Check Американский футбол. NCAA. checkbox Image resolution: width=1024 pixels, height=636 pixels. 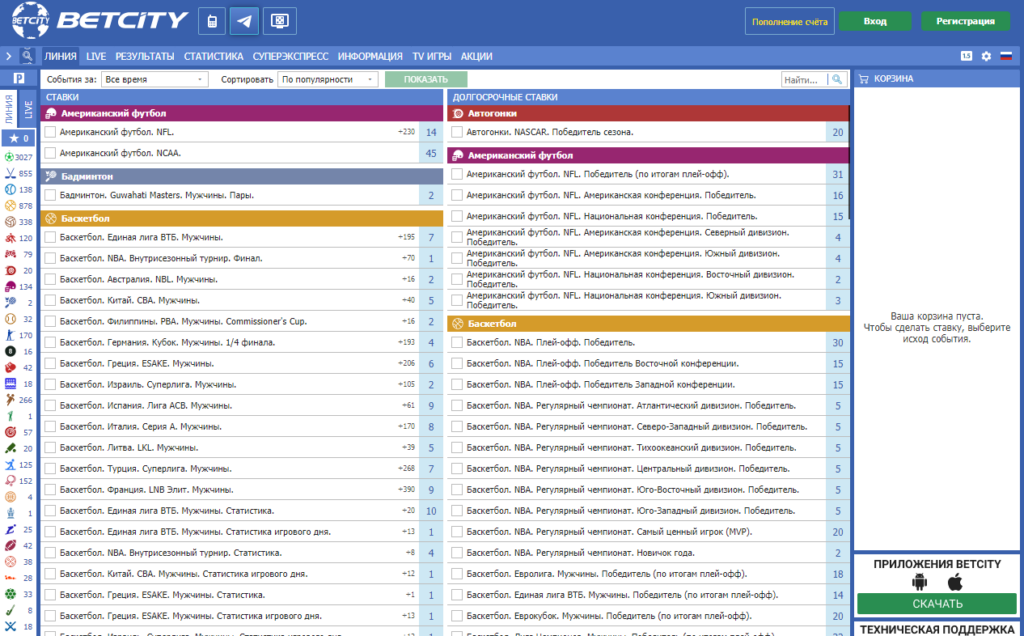50,153
